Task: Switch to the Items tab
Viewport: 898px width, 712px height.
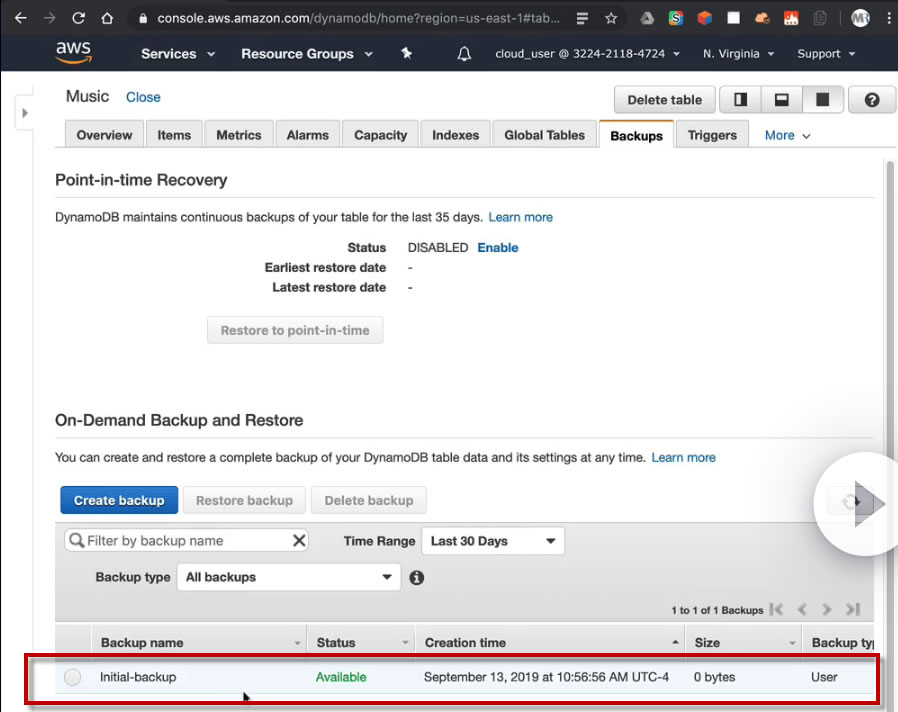Action: 174,135
